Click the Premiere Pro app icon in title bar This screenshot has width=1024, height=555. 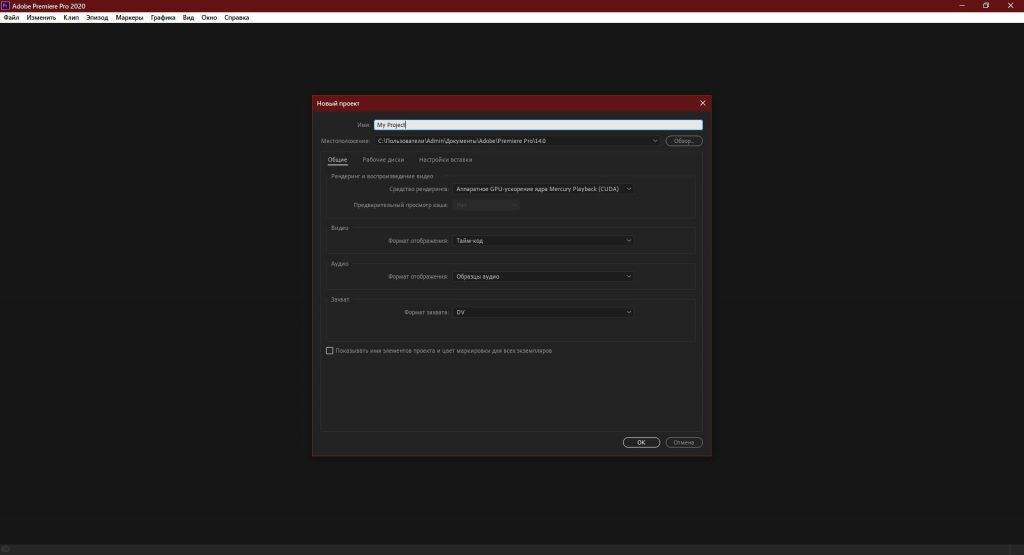point(5,5)
